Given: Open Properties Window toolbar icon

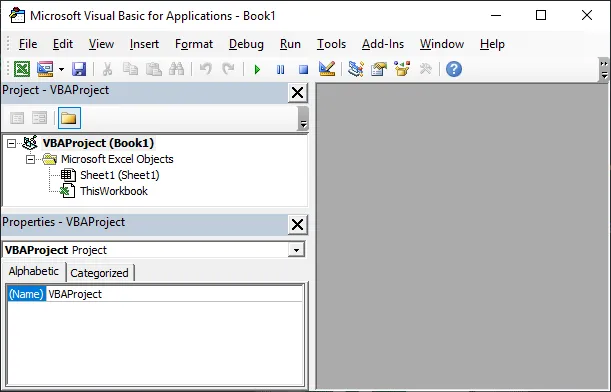Looking at the screenshot, I should click(x=379, y=69).
